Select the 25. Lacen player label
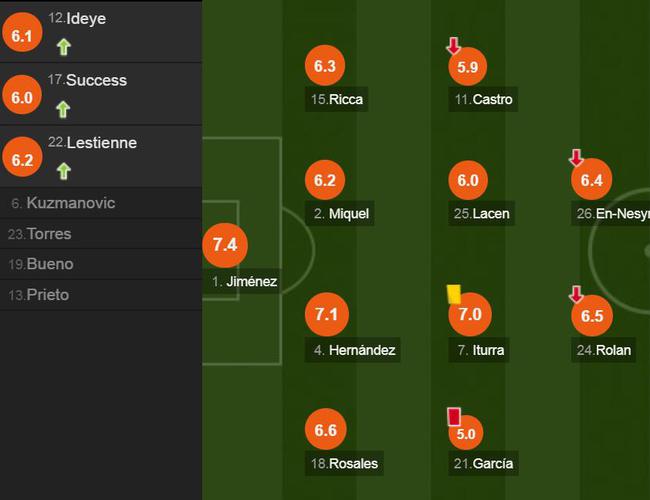The height and width of the screenshot is (500, 650). point(482,214)
